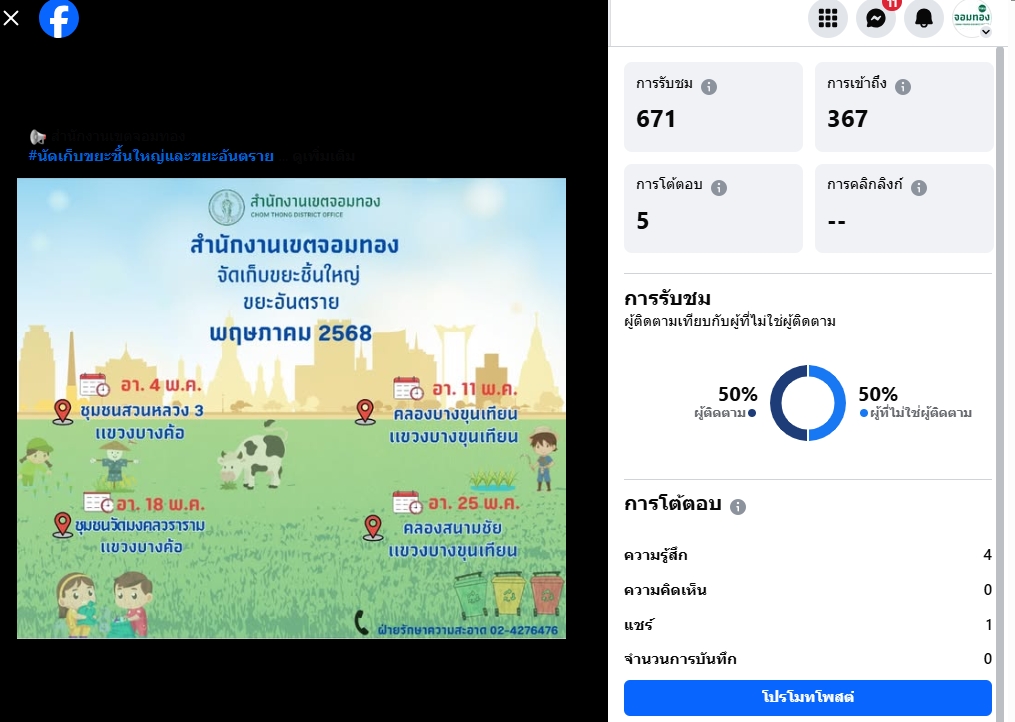Select the แชร์ shares row

click(808, 625)
